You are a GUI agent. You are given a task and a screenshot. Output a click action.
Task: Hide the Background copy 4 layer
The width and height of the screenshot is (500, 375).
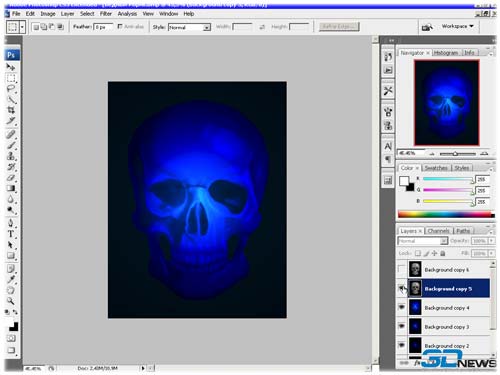pyautogui.click(x=402, y=307)
